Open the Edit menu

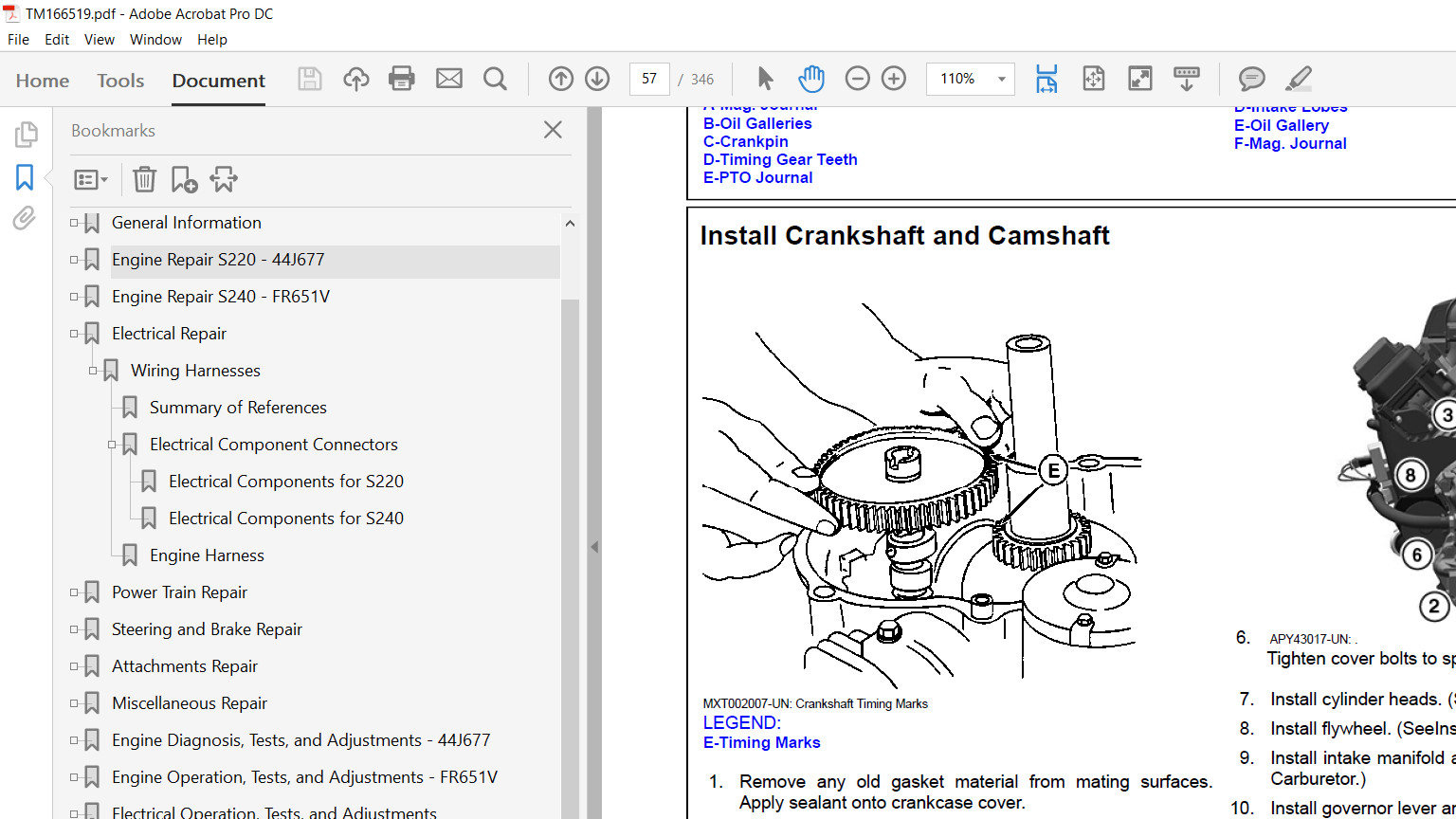[x=57, y=40]
